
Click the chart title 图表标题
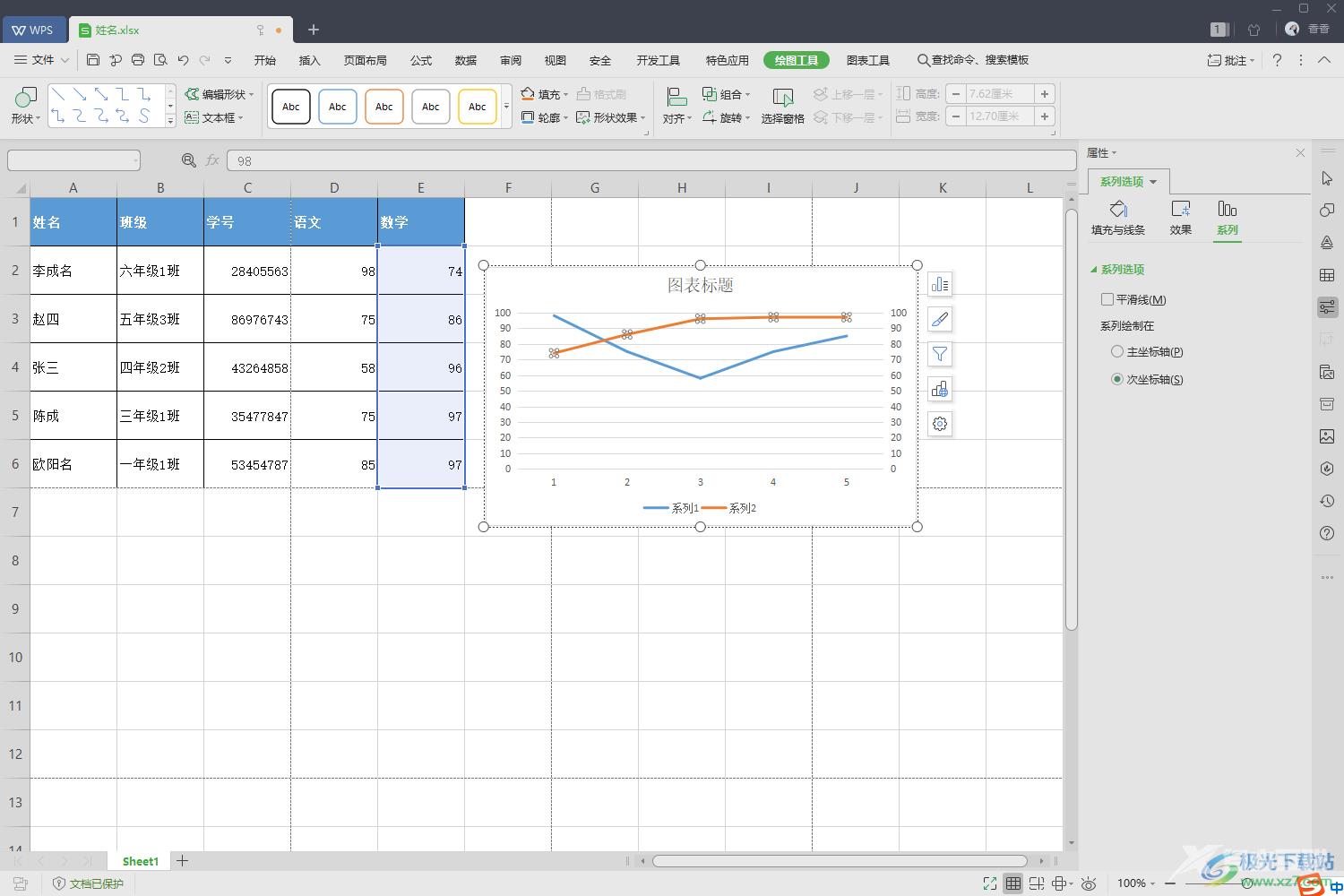tap(701, 285)
